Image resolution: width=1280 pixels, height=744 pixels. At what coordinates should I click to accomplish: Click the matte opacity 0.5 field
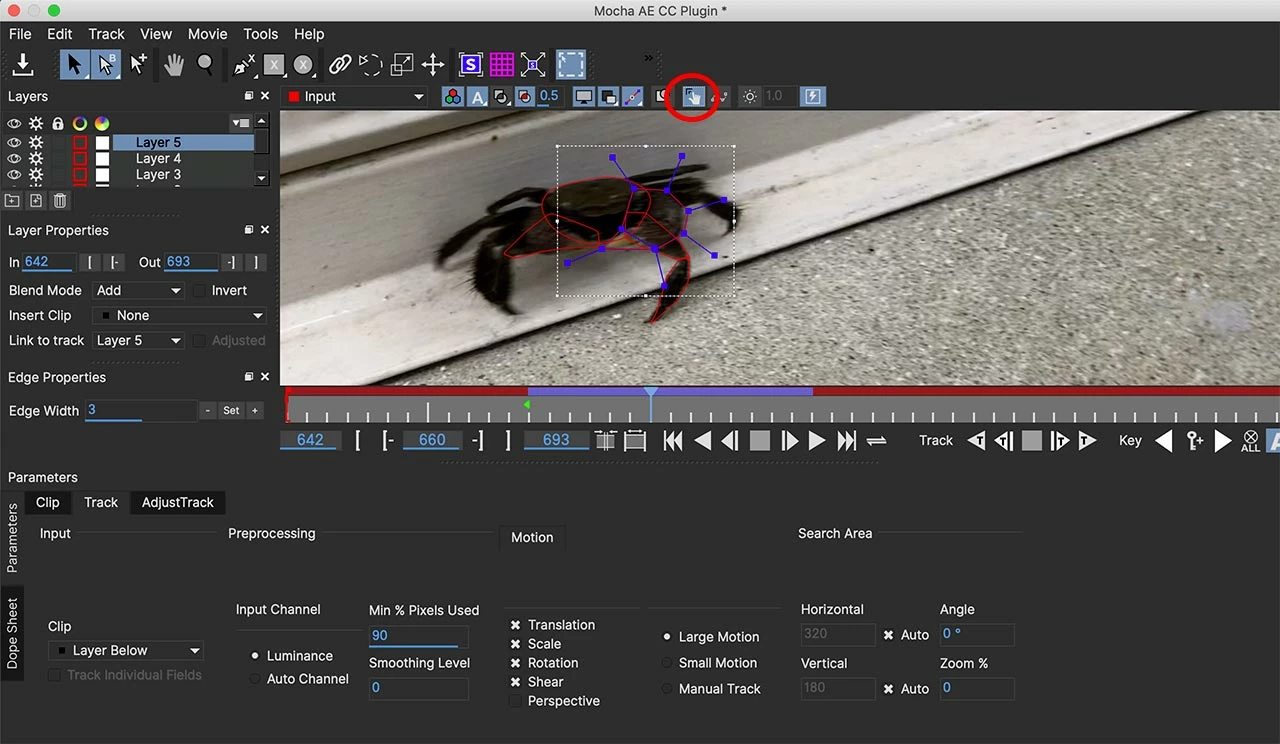549,97
